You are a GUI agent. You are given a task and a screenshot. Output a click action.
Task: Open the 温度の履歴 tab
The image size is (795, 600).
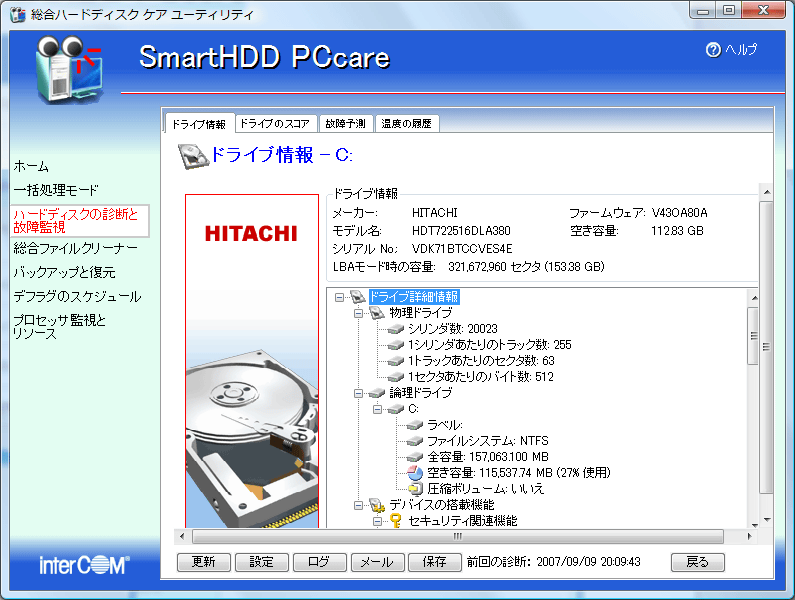pos(407,123)
